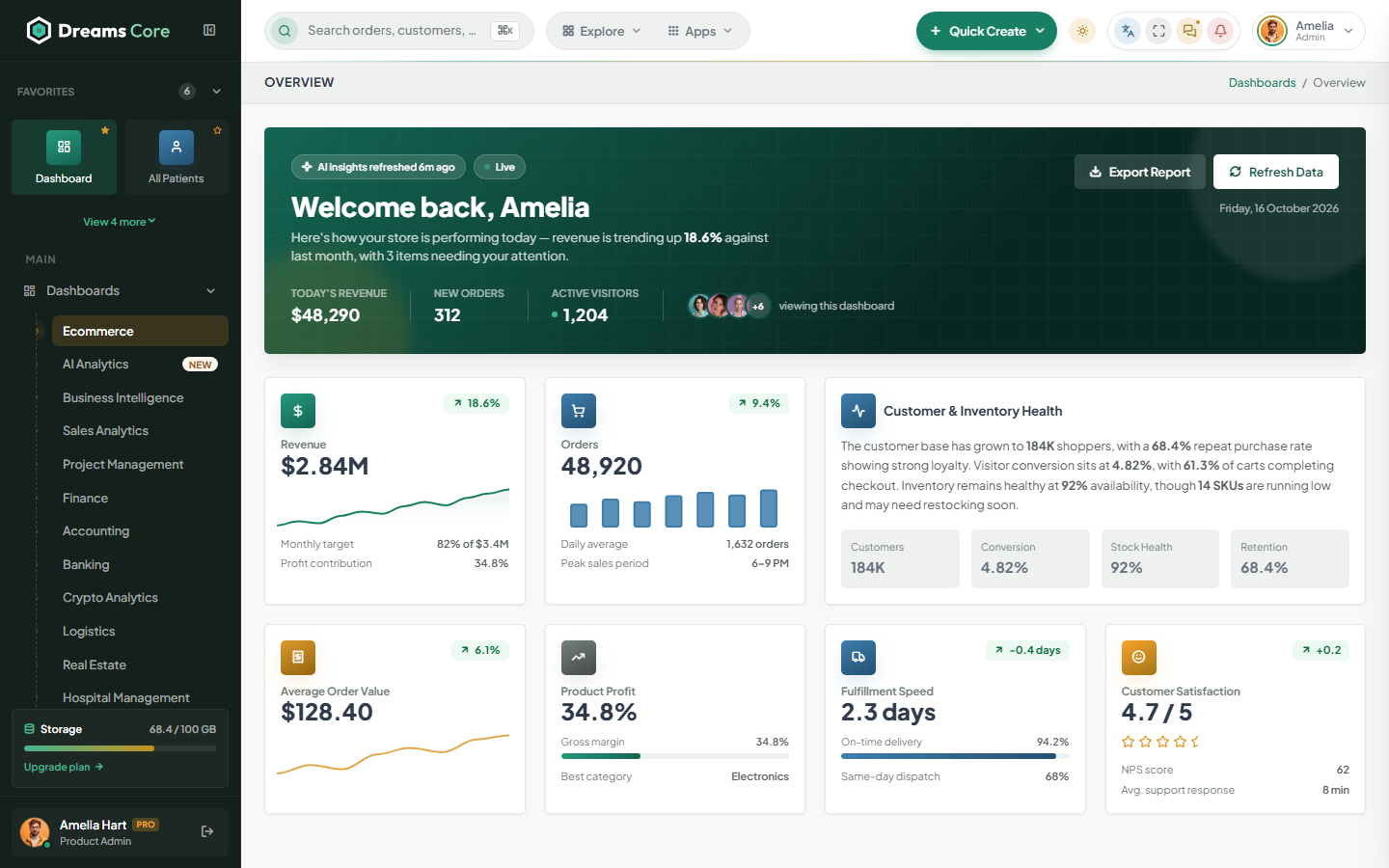This screenshot has width=1389, height=868.
Task: Toggle light theme sun icon
Action: pyautogui.click(x=1082, y=31)
